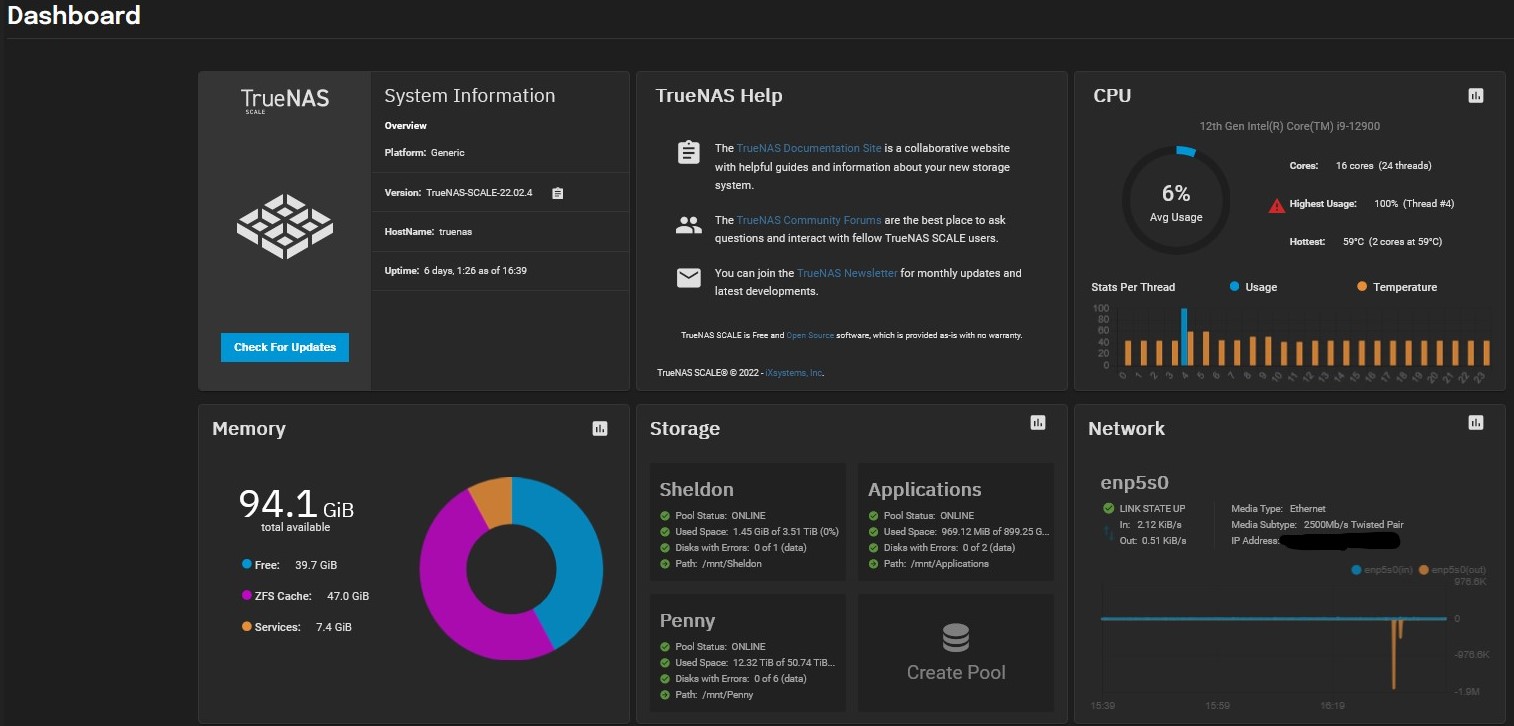Click the documentation clipboard icon in TrueNAS Help
This screenshot has width=1514, height=726.
(x=688, y=153)
